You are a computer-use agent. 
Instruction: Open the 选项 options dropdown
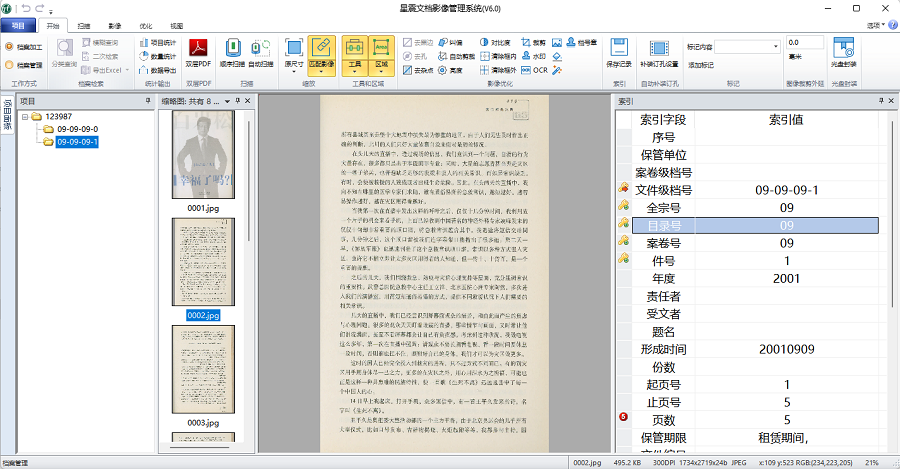(875, 25)
